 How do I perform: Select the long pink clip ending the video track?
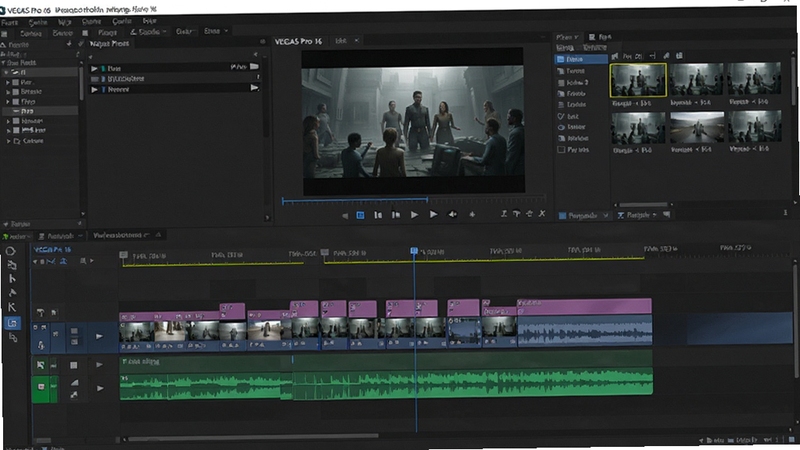tap(584, 306)
